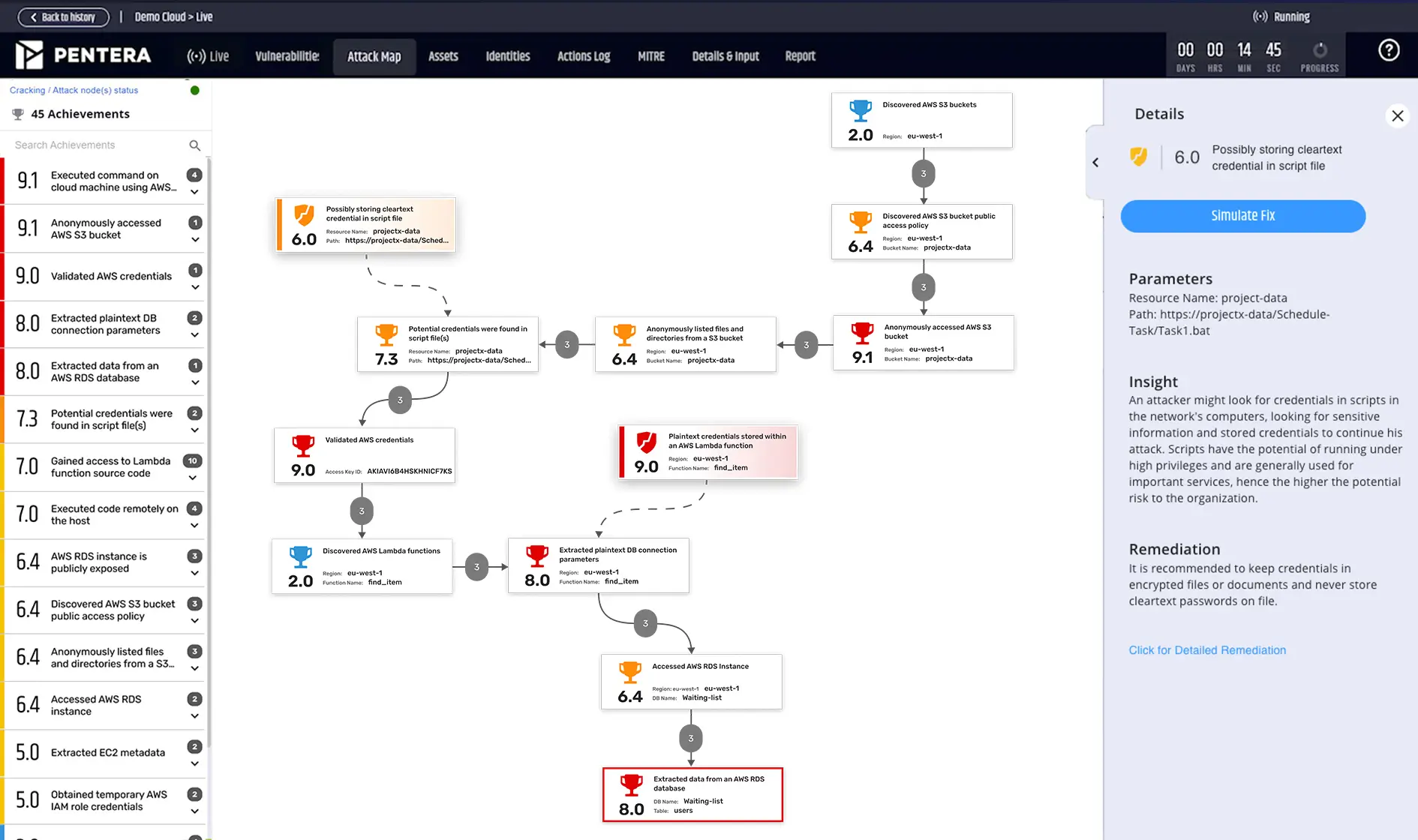The width and height of the screenshot is (1418, 840).
Task: Open the MITRE tab
Action: point(651,56)
